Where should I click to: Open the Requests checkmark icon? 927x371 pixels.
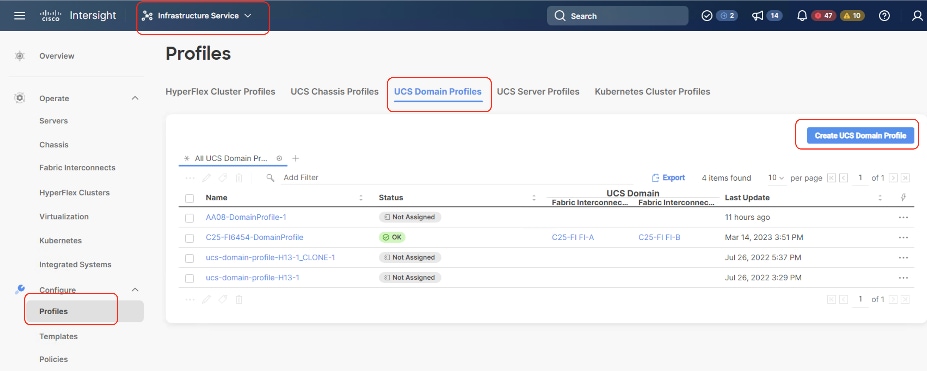click(x=706, y=16)
